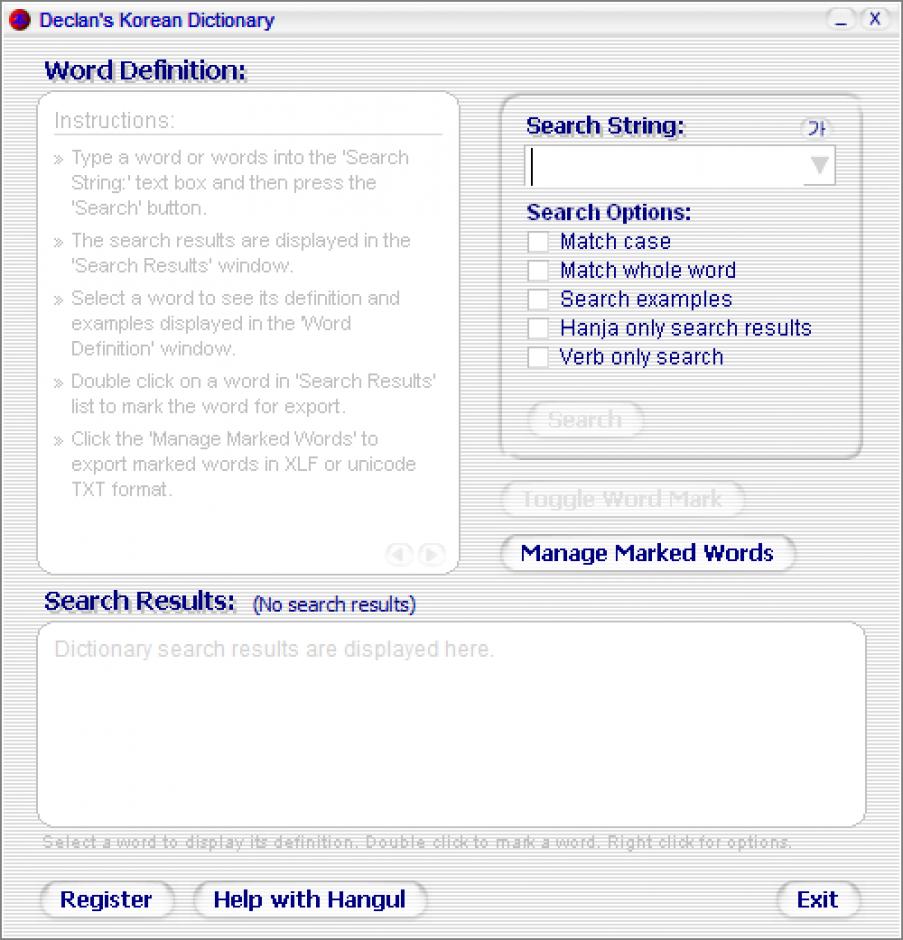The width and height of the screenshot is (903, 940).
Task: Exit the dictionary application
Action: 818,899
